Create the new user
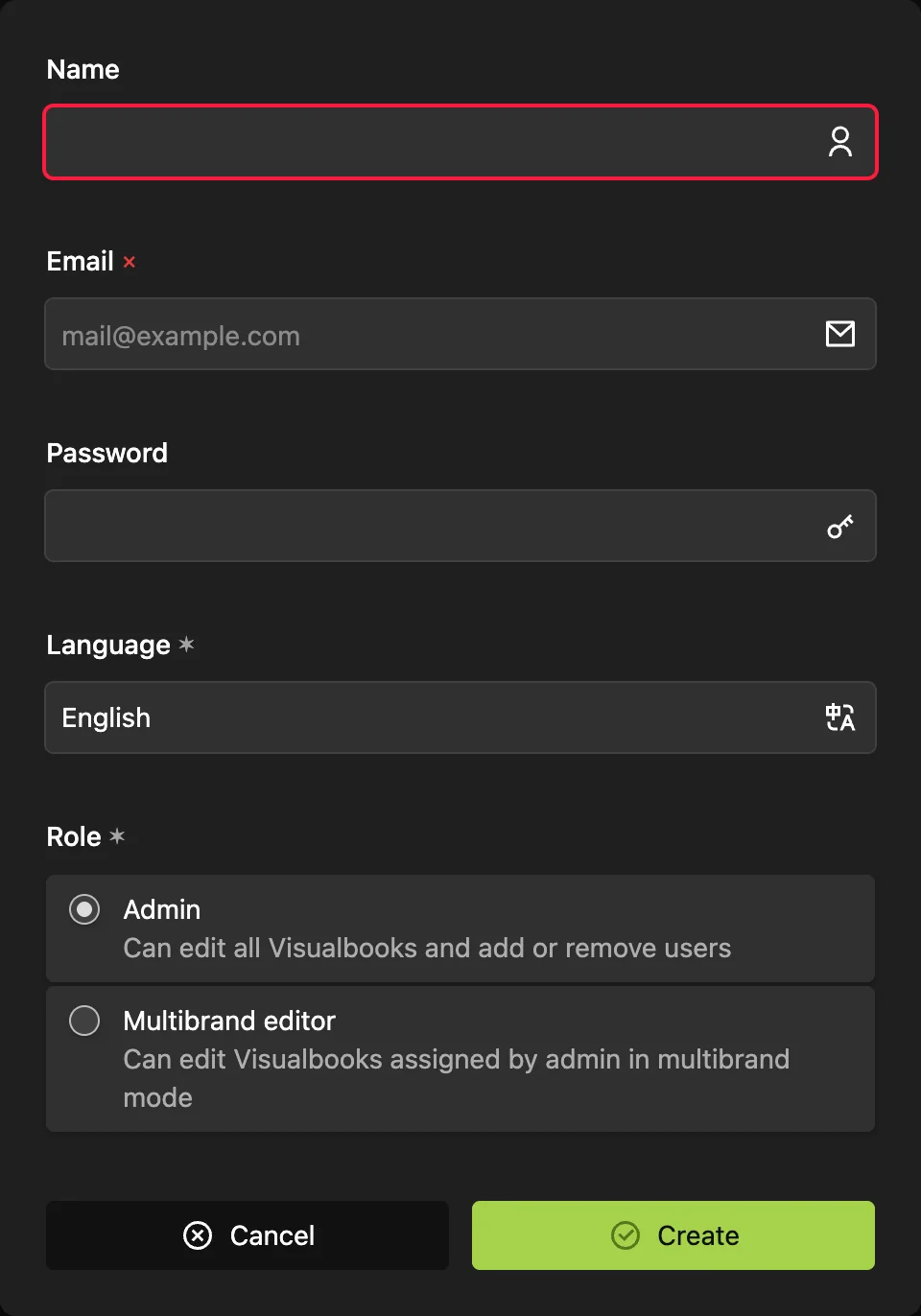This screenshot has width=921, height=1316. pos(673,1235)
